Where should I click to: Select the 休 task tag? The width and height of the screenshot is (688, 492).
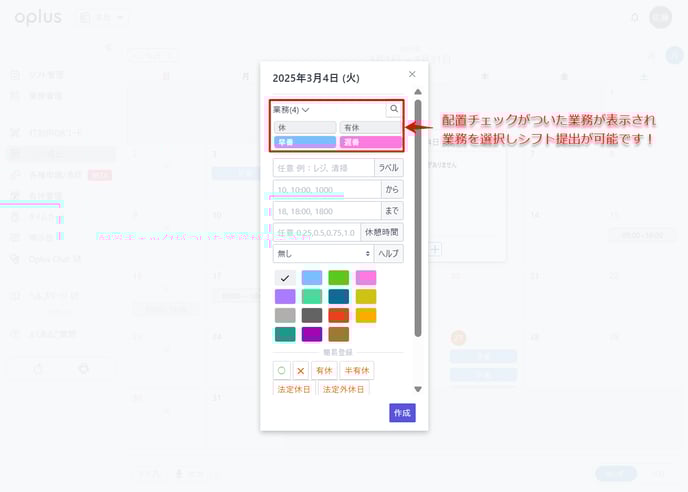305,127
